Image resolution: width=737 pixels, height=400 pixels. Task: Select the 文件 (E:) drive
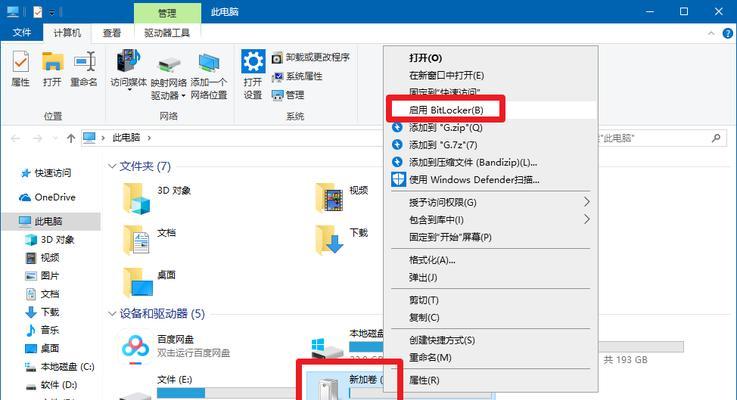point(205,388)
